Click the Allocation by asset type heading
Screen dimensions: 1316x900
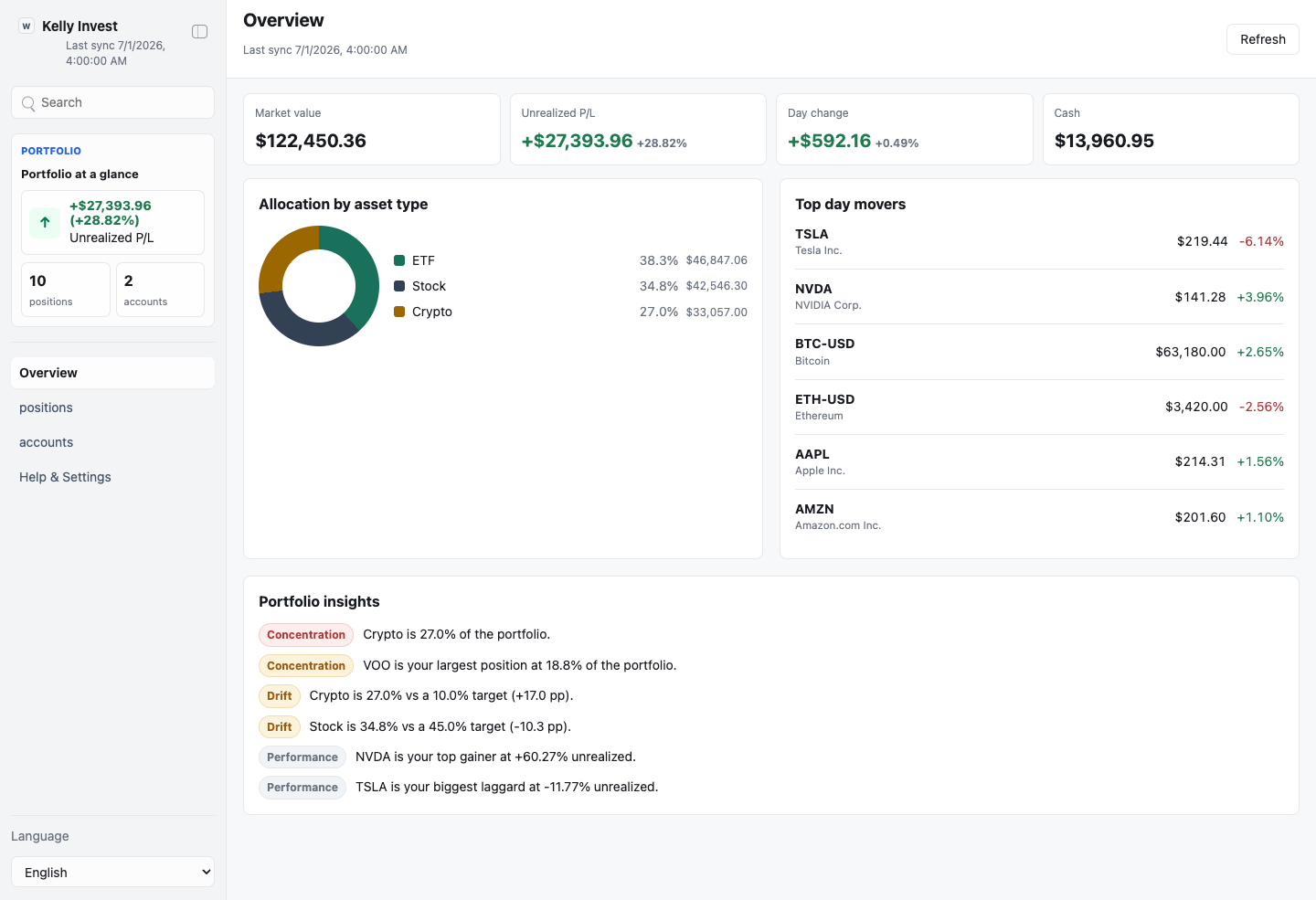[343, 204]
